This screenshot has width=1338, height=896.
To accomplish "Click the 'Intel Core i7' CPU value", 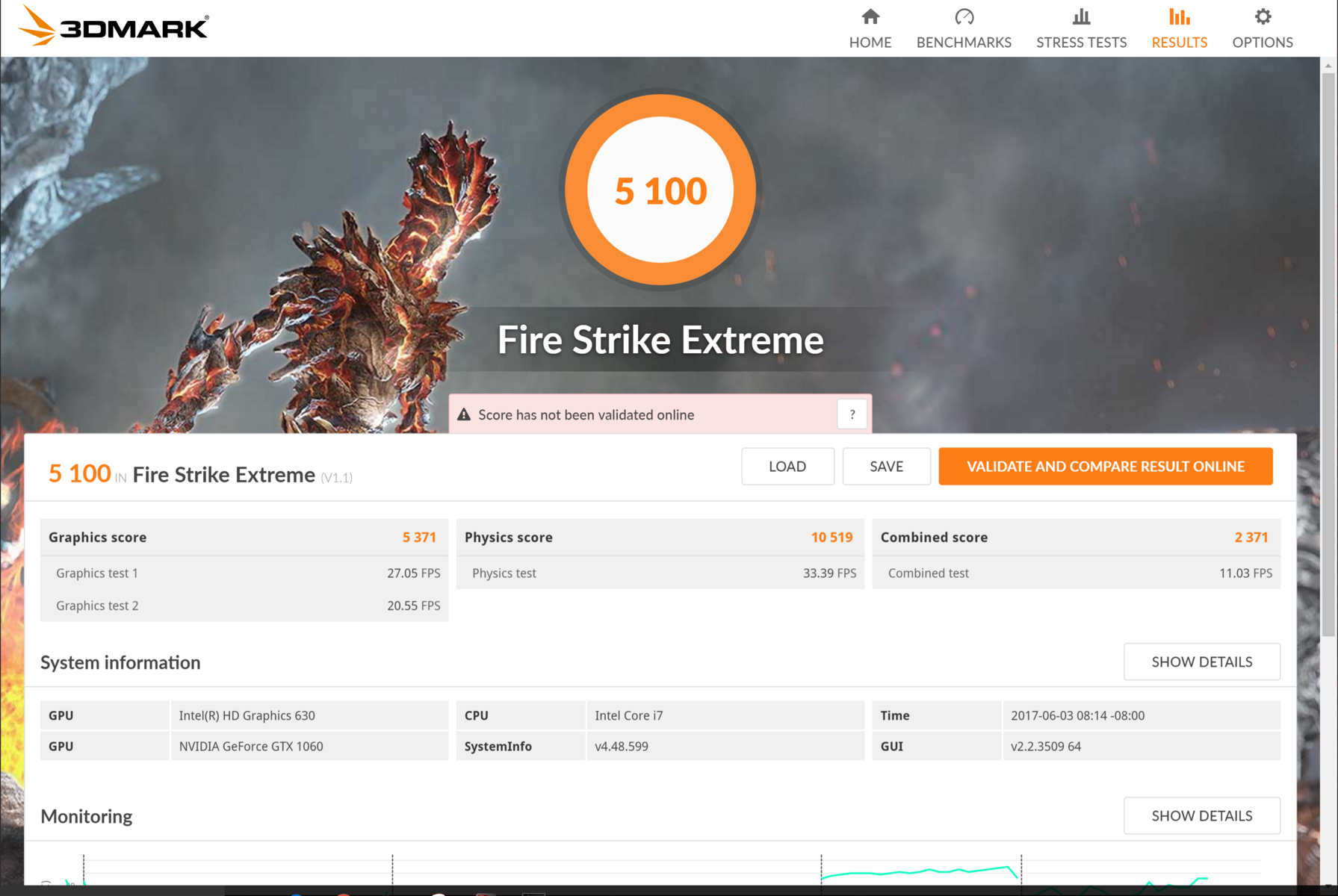I will (x=629, y=715).
